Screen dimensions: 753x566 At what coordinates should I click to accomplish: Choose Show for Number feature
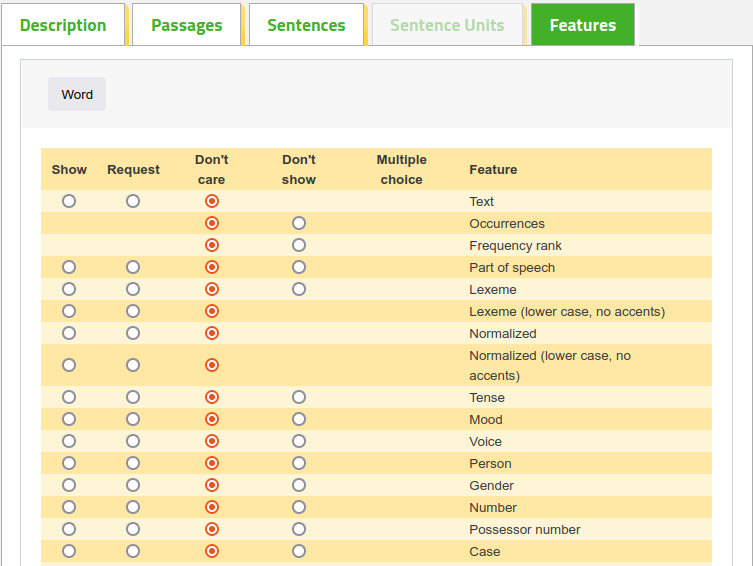click(69, 507)
